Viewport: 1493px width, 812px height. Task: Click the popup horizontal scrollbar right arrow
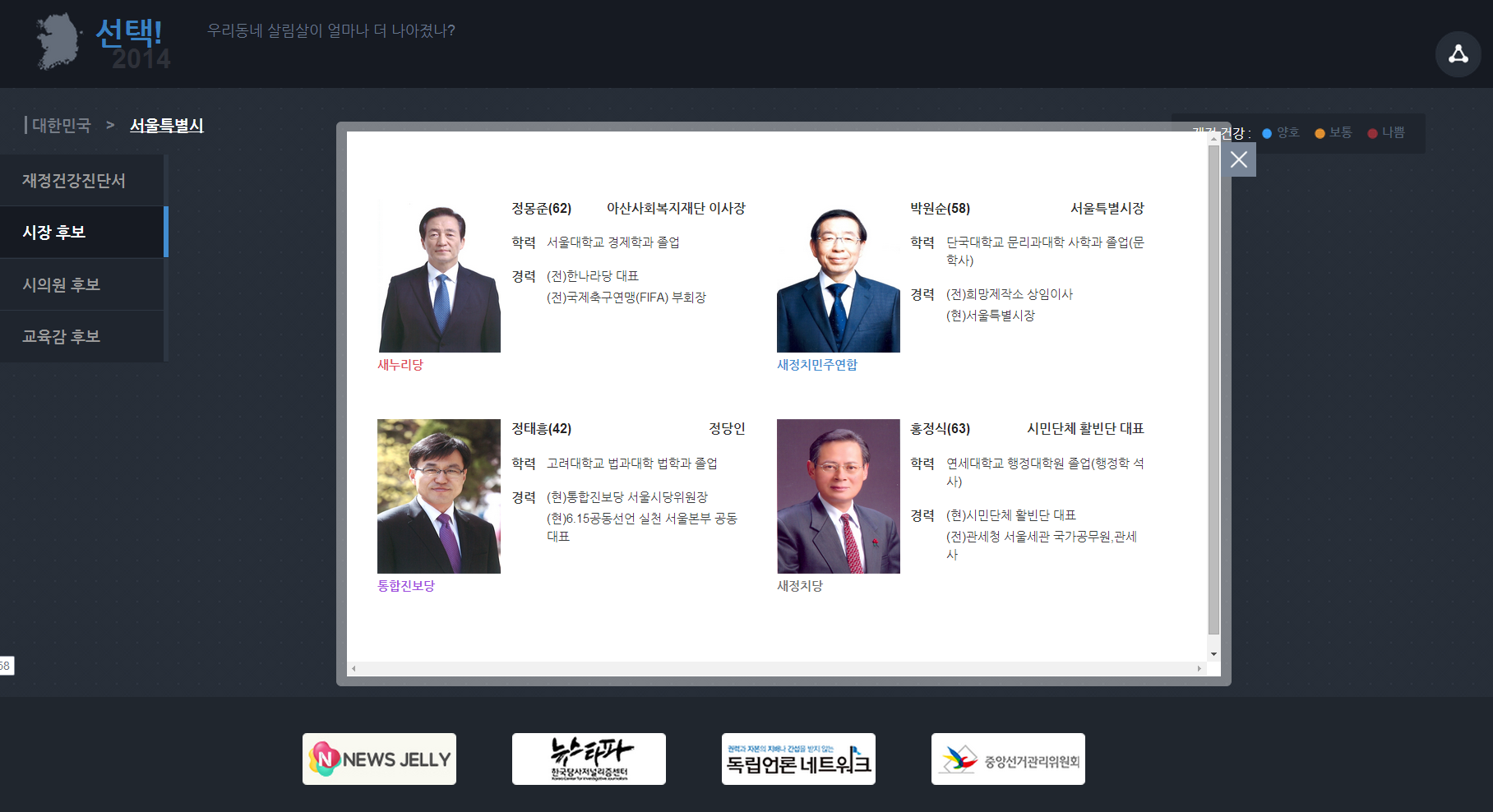(1199, 669)
